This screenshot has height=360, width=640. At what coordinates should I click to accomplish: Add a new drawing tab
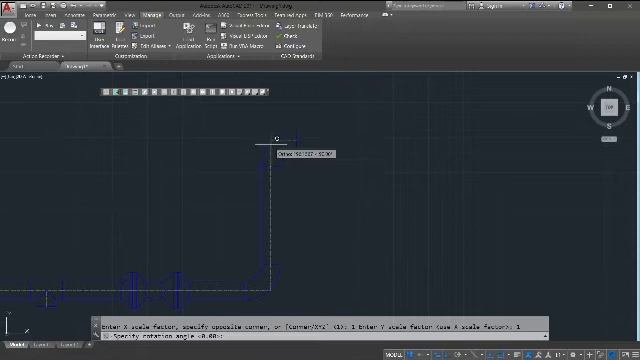point(119,67)
